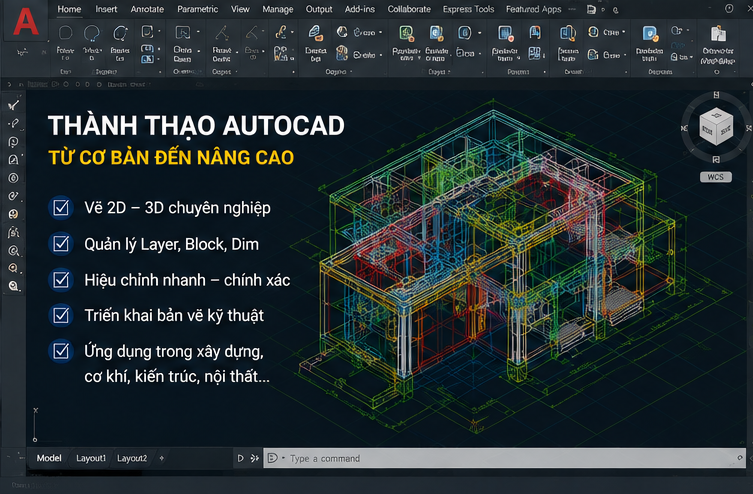Open the Collaborate ribbon tab
The width and height of the screenshot is (753, 494).
point(409,9)
